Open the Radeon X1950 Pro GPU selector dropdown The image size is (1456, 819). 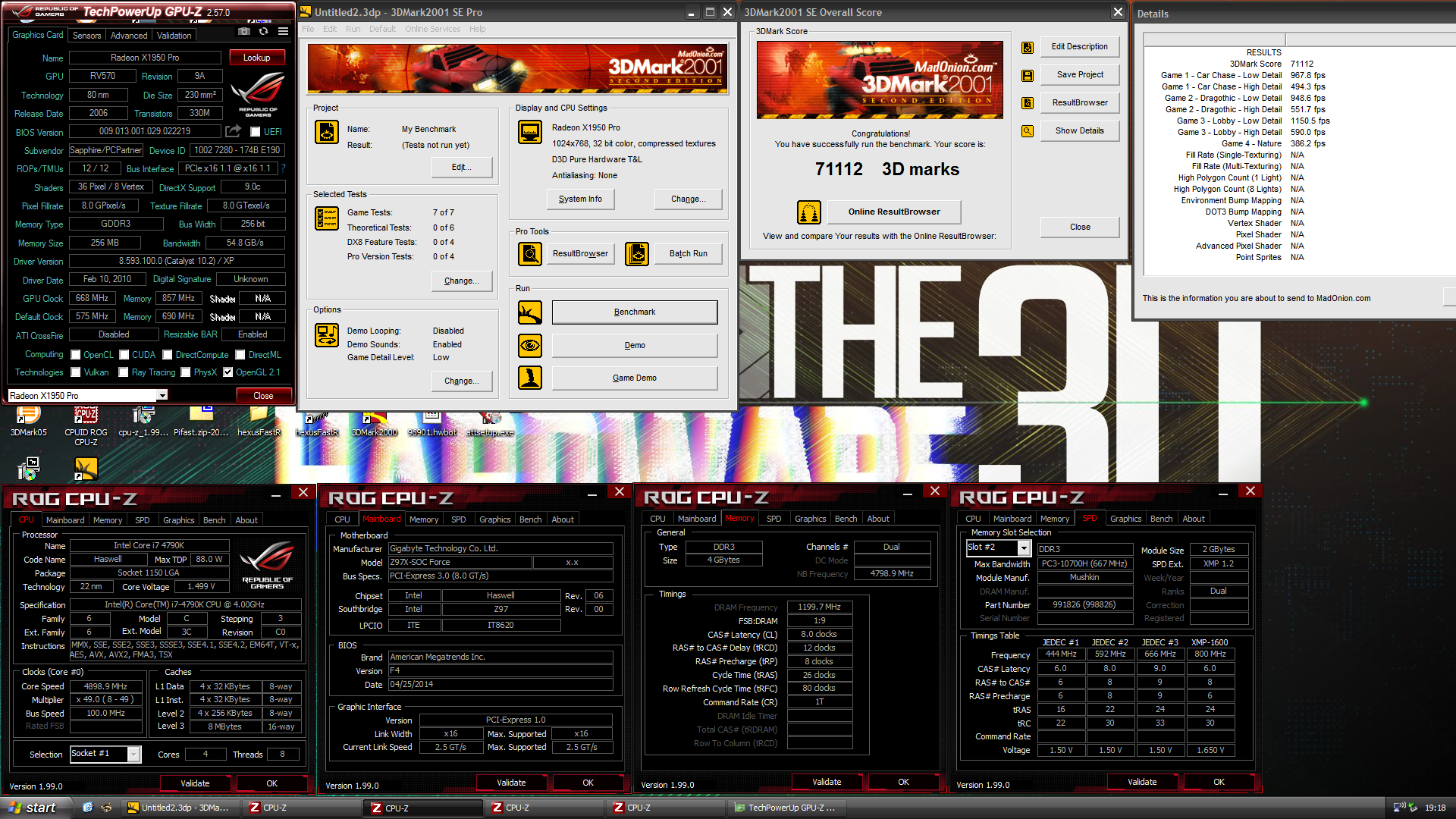point(162,396)
